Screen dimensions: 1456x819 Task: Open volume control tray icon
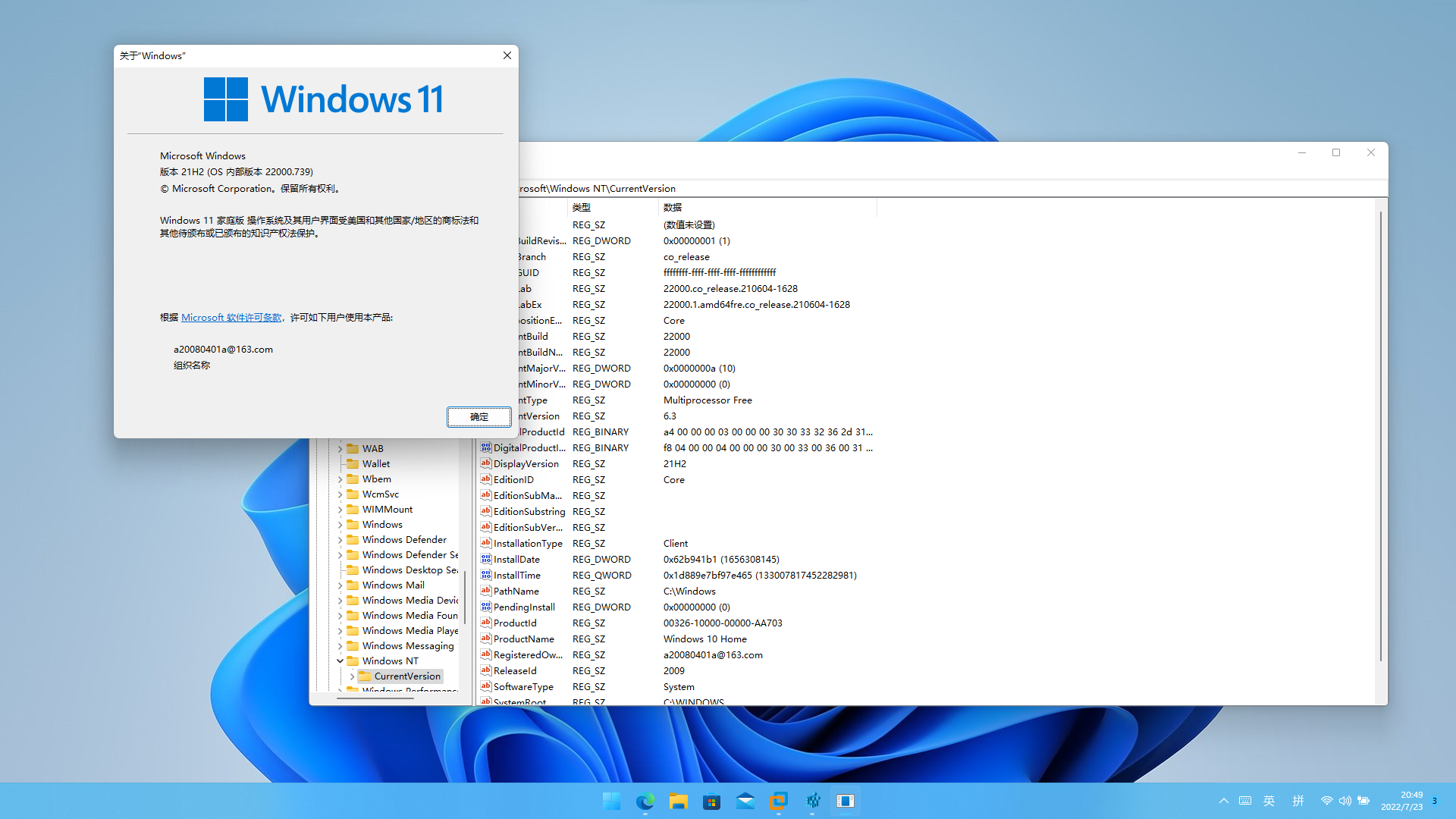(1345, 801)
